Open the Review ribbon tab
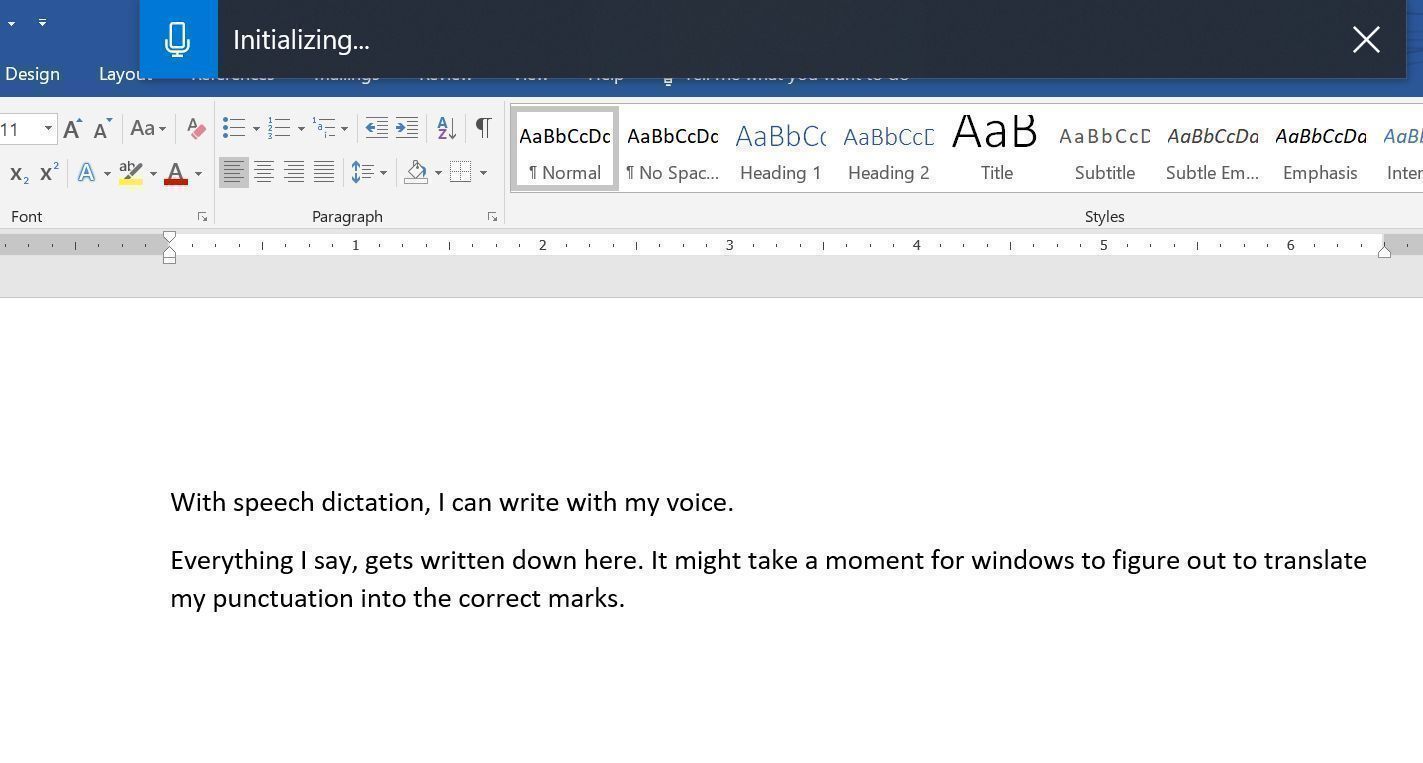1423x763 pixels. [446, 73]
